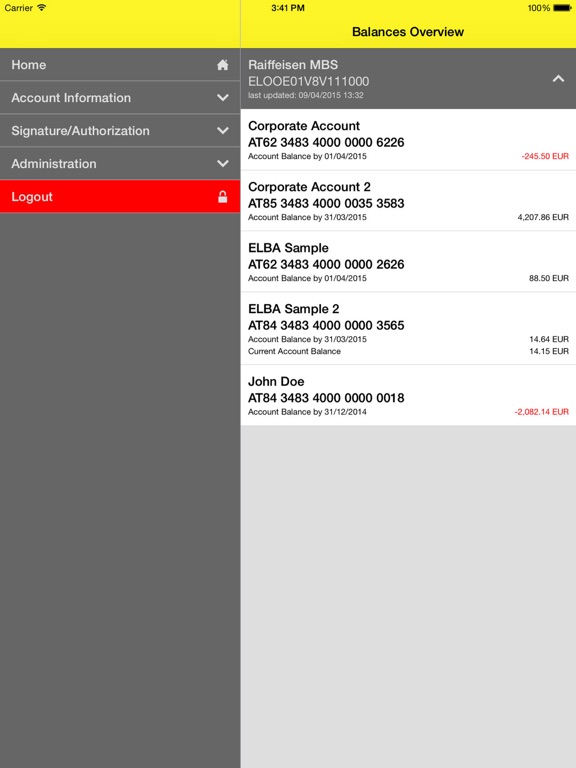Viewport: 576px width, 768px height.
Task: Click IBAN AT62 3483 4000 0000 2626
Action: click(326, 264)
